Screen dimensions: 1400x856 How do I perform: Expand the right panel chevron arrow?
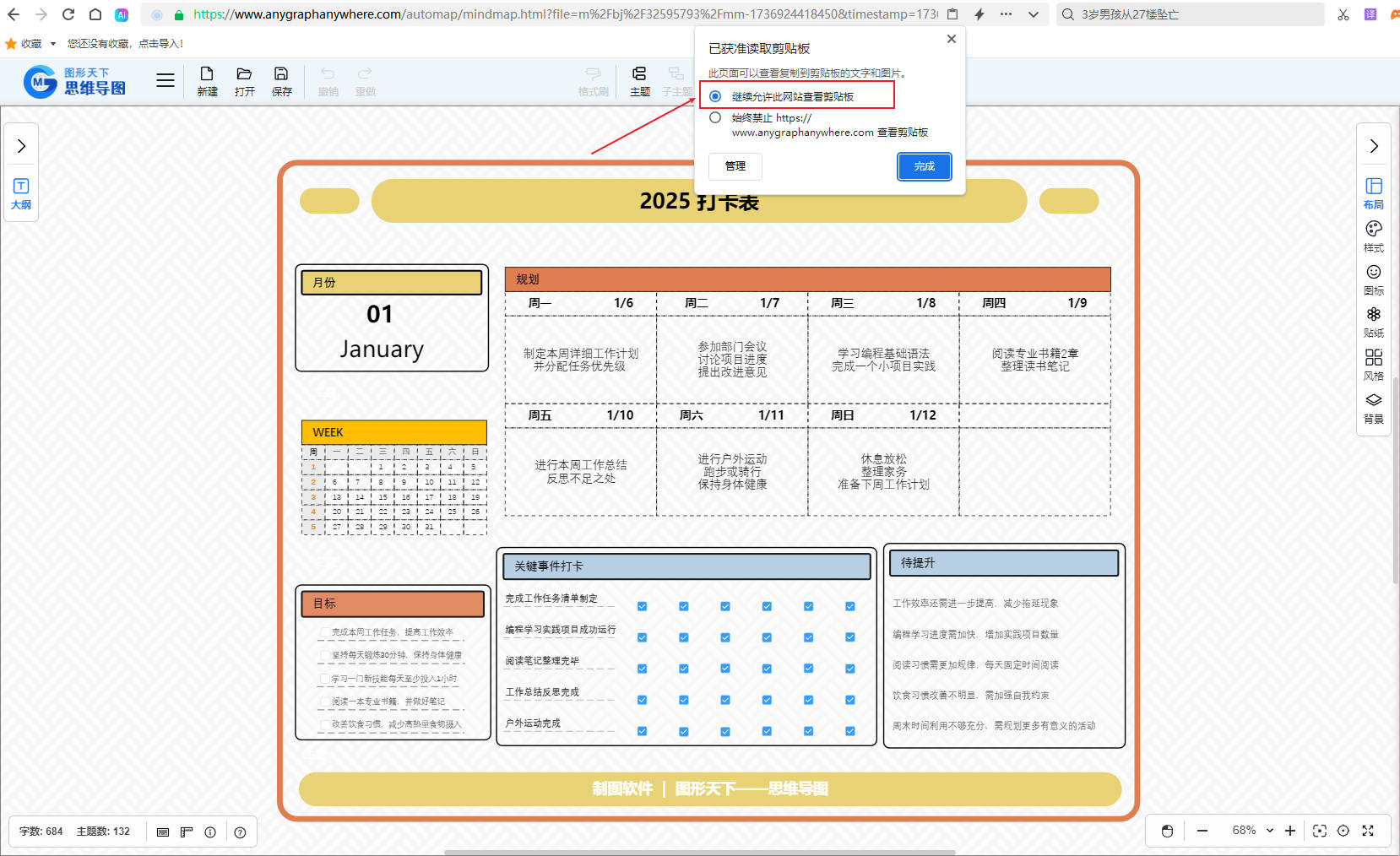point(1373,146)
